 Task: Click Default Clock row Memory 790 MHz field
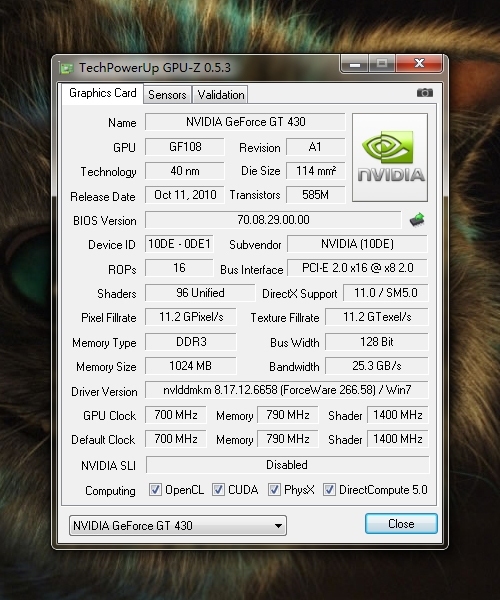click(288, 439)
